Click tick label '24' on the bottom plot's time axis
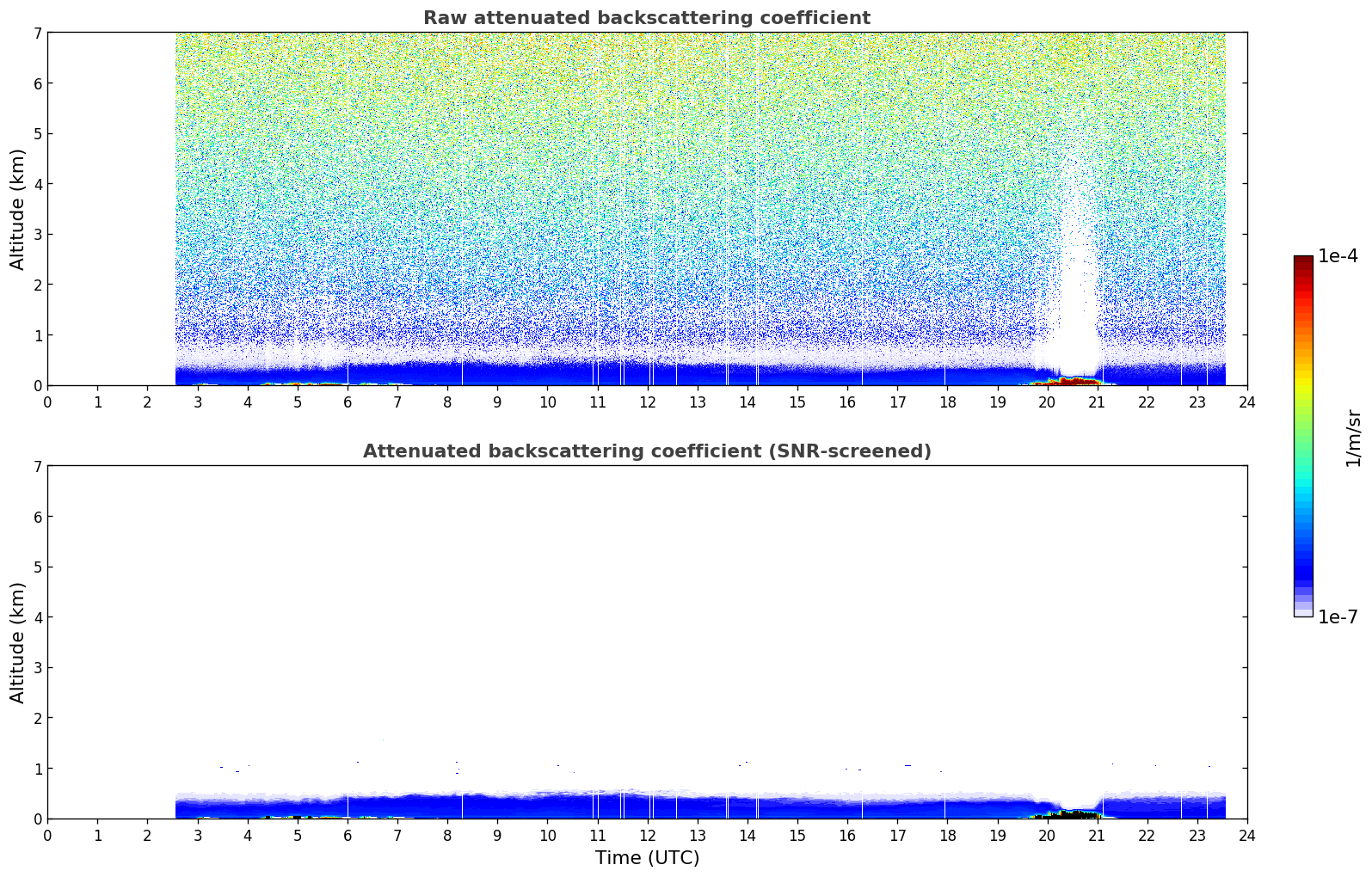Viewport: 1372px width, 877px height. [x=1247, y=836]
